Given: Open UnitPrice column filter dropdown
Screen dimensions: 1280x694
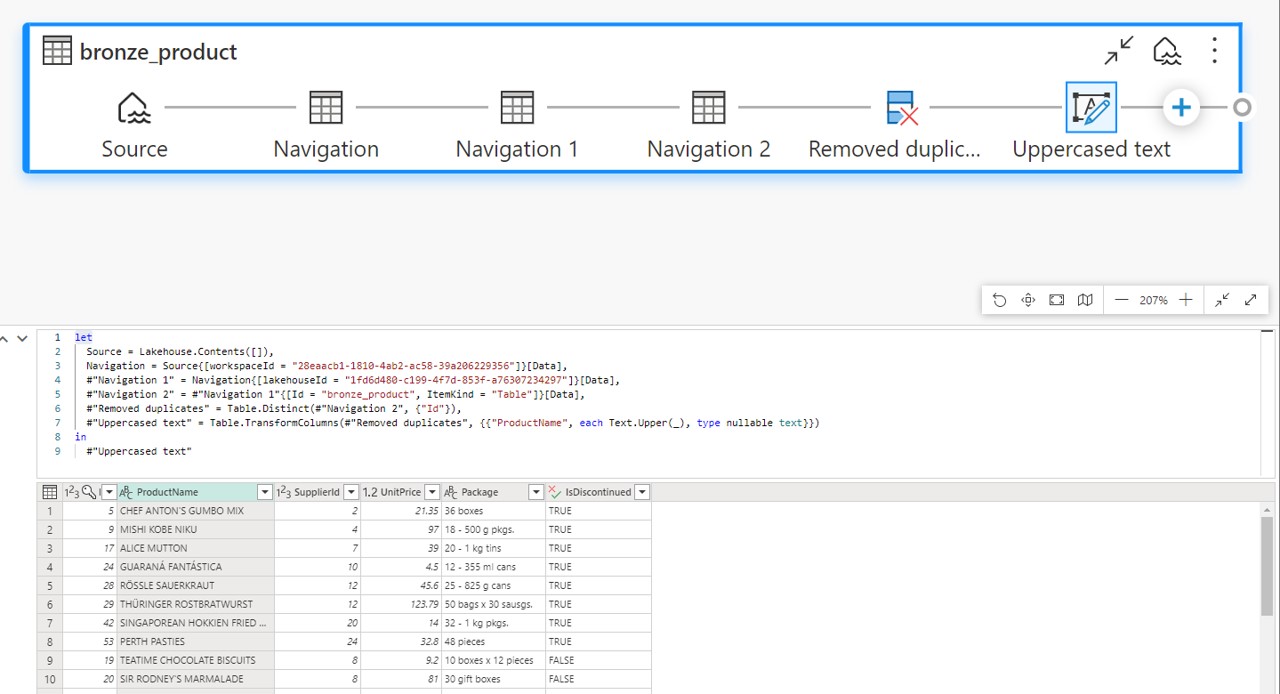Looking at the screenshot, I should [x=431, y=491].
